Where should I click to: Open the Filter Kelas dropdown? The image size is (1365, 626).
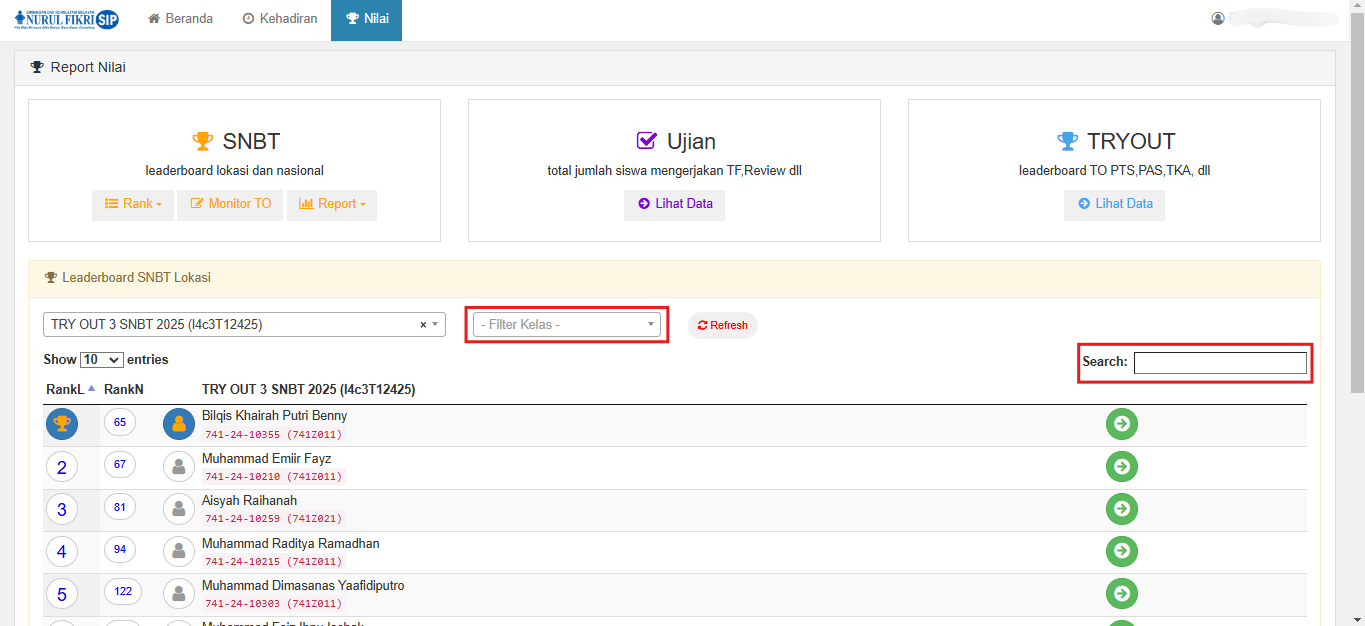click(x=566, y=325)
